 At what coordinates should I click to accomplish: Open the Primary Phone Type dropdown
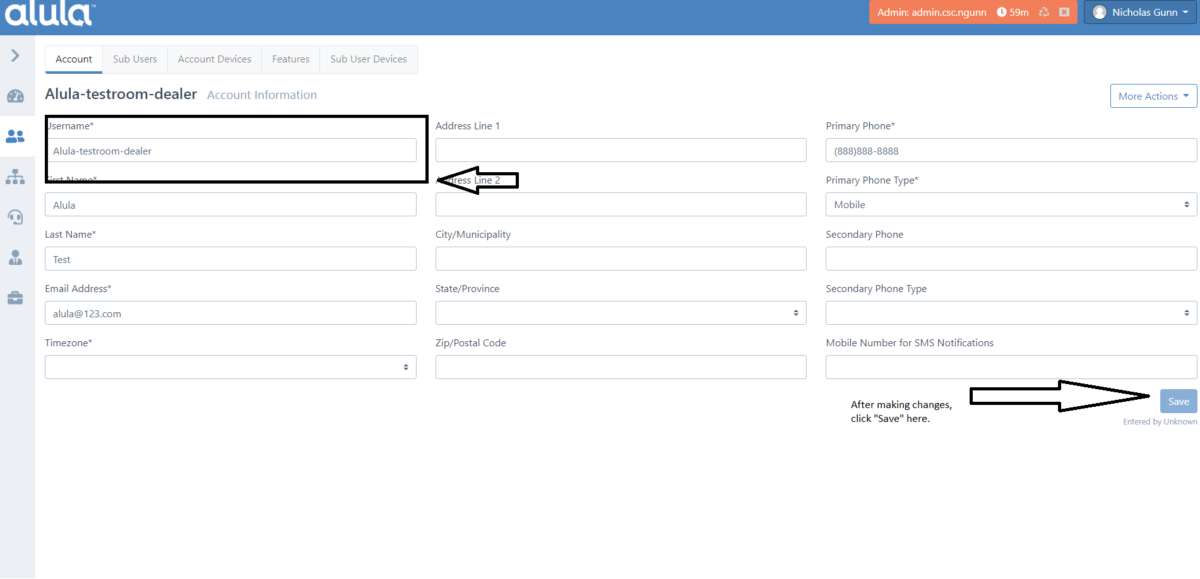1010,204
